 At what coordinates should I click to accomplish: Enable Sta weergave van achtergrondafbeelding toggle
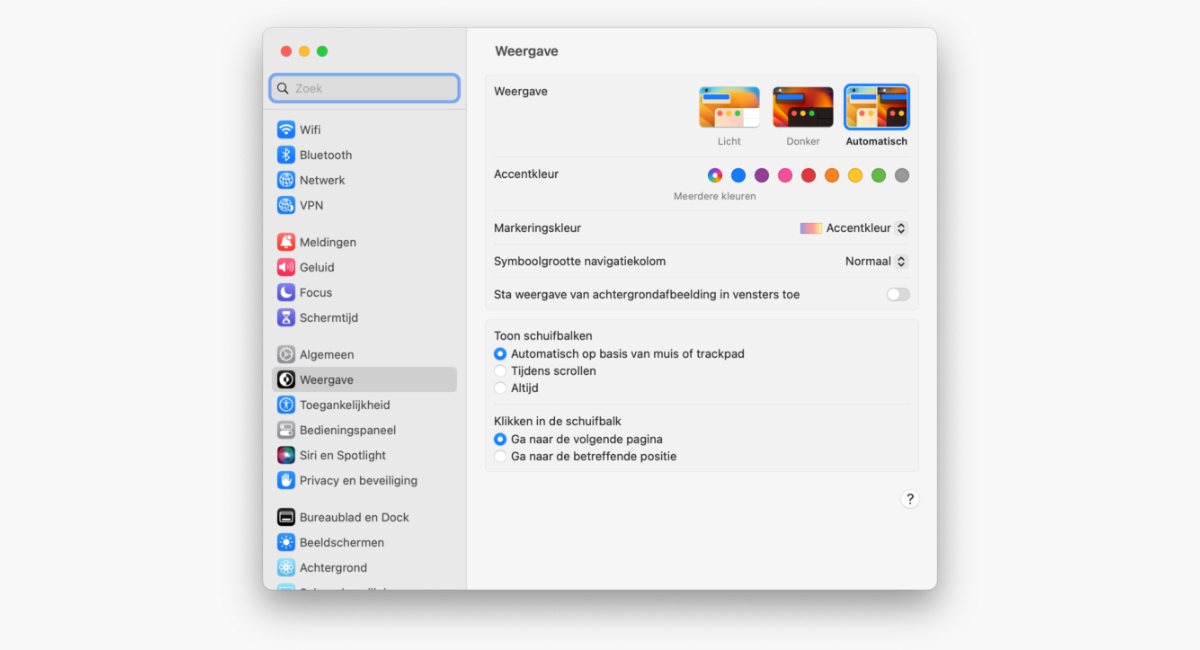tap(897, 294)
